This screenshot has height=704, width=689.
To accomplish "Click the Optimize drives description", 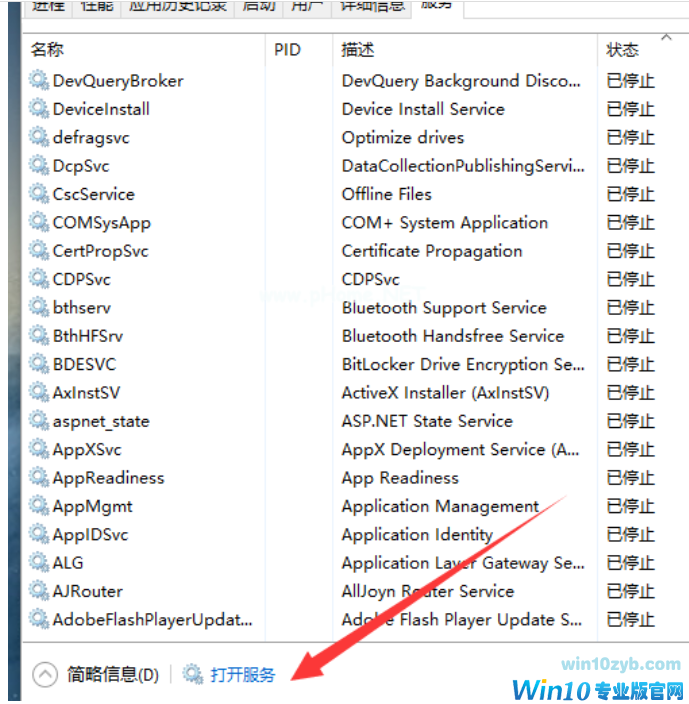I will [403, 137].
